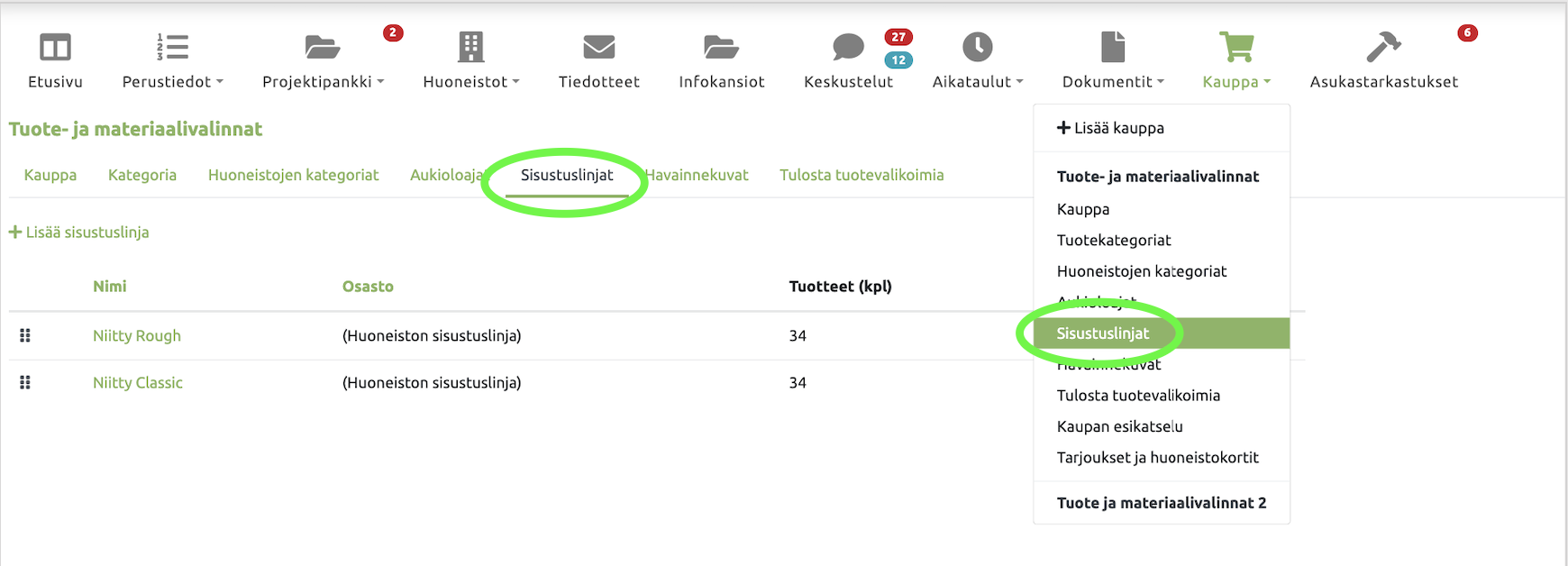Select the Tulosta tuotevalikoimia tab
This screenshot has width=1568, height=566.
click(x=861, y=175)
